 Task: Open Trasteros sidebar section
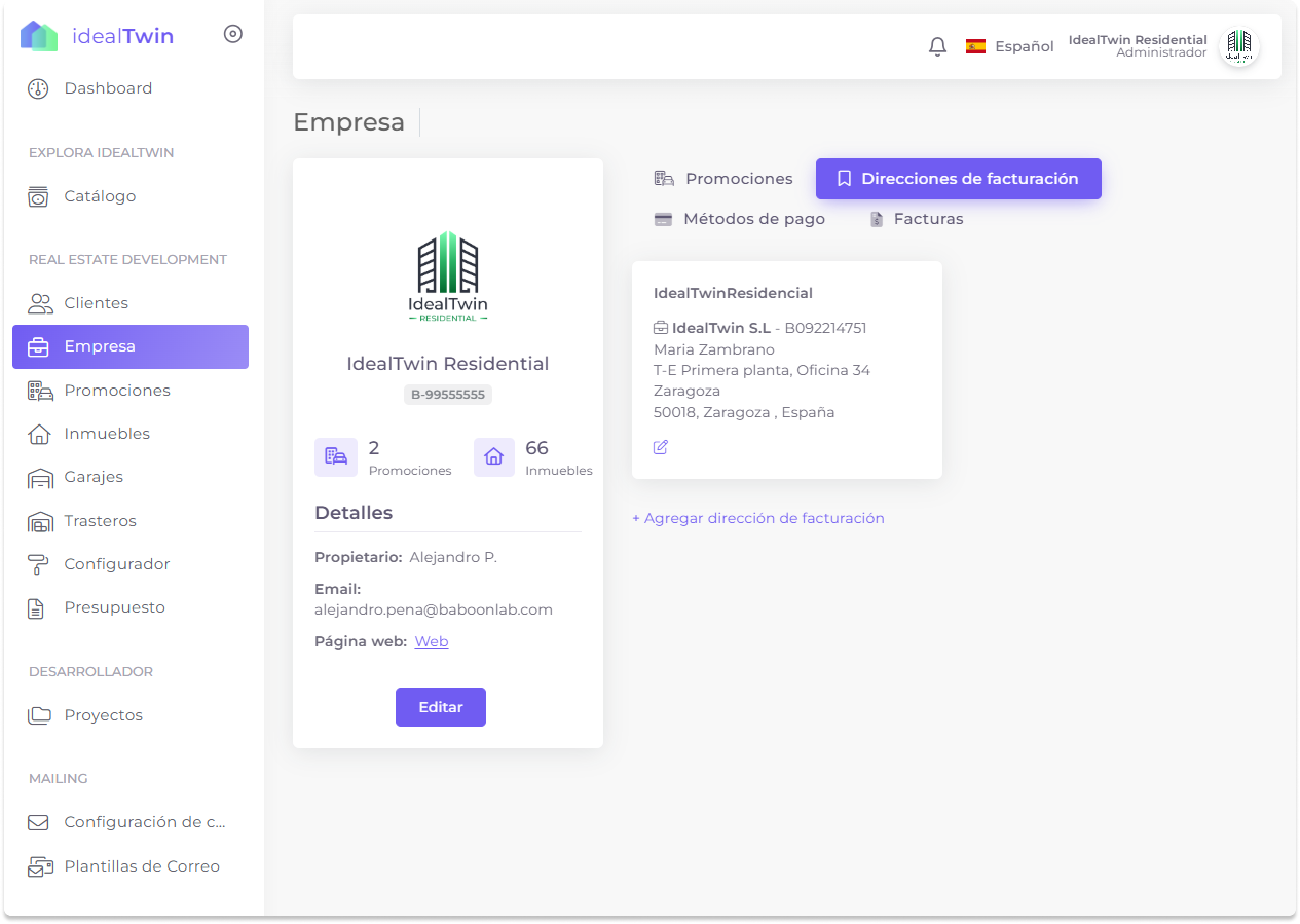coord(100,521)
